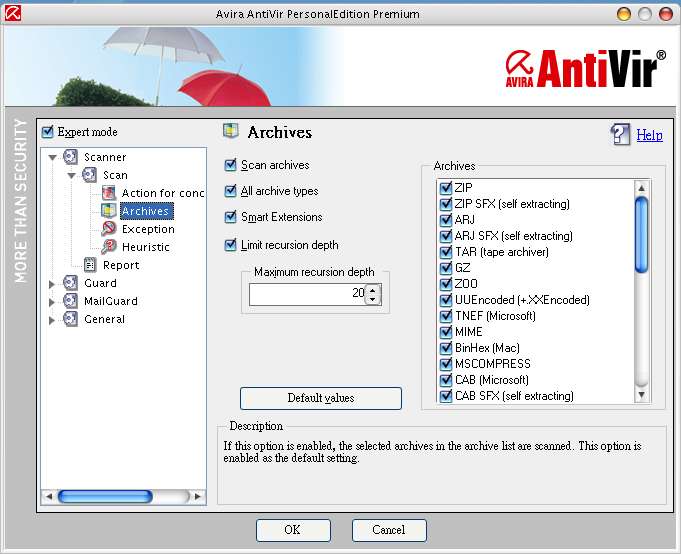Toggle the Expert mode checkbox
The height and width of the screenshot is (554, 681).
coord(48,132)
